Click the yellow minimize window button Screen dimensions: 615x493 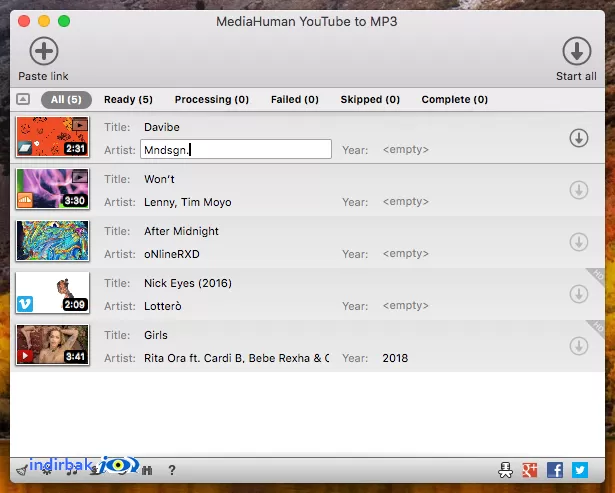click(44, 21)
